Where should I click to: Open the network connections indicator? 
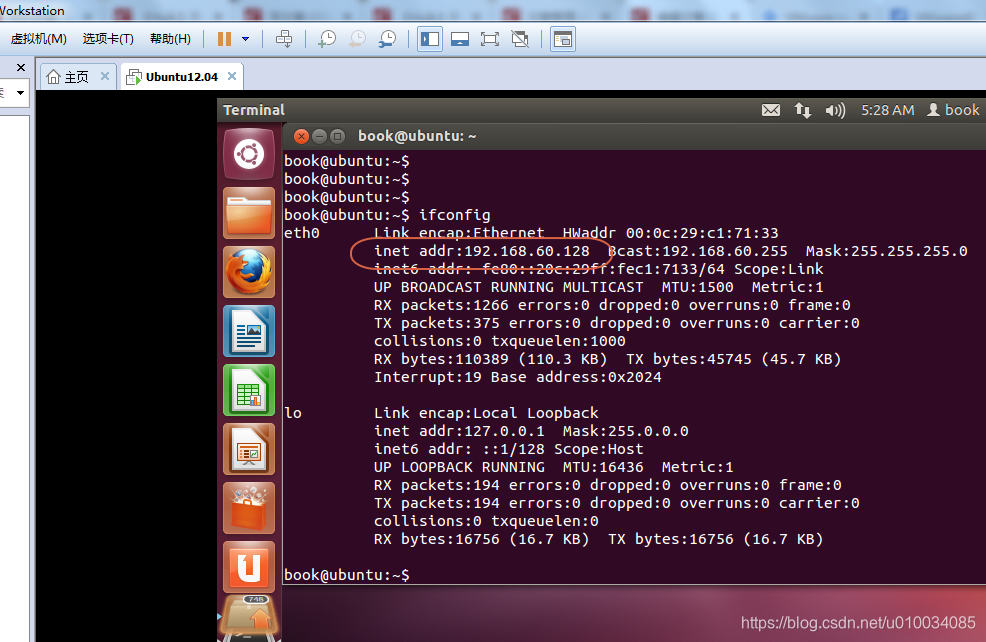pos(802,110)
